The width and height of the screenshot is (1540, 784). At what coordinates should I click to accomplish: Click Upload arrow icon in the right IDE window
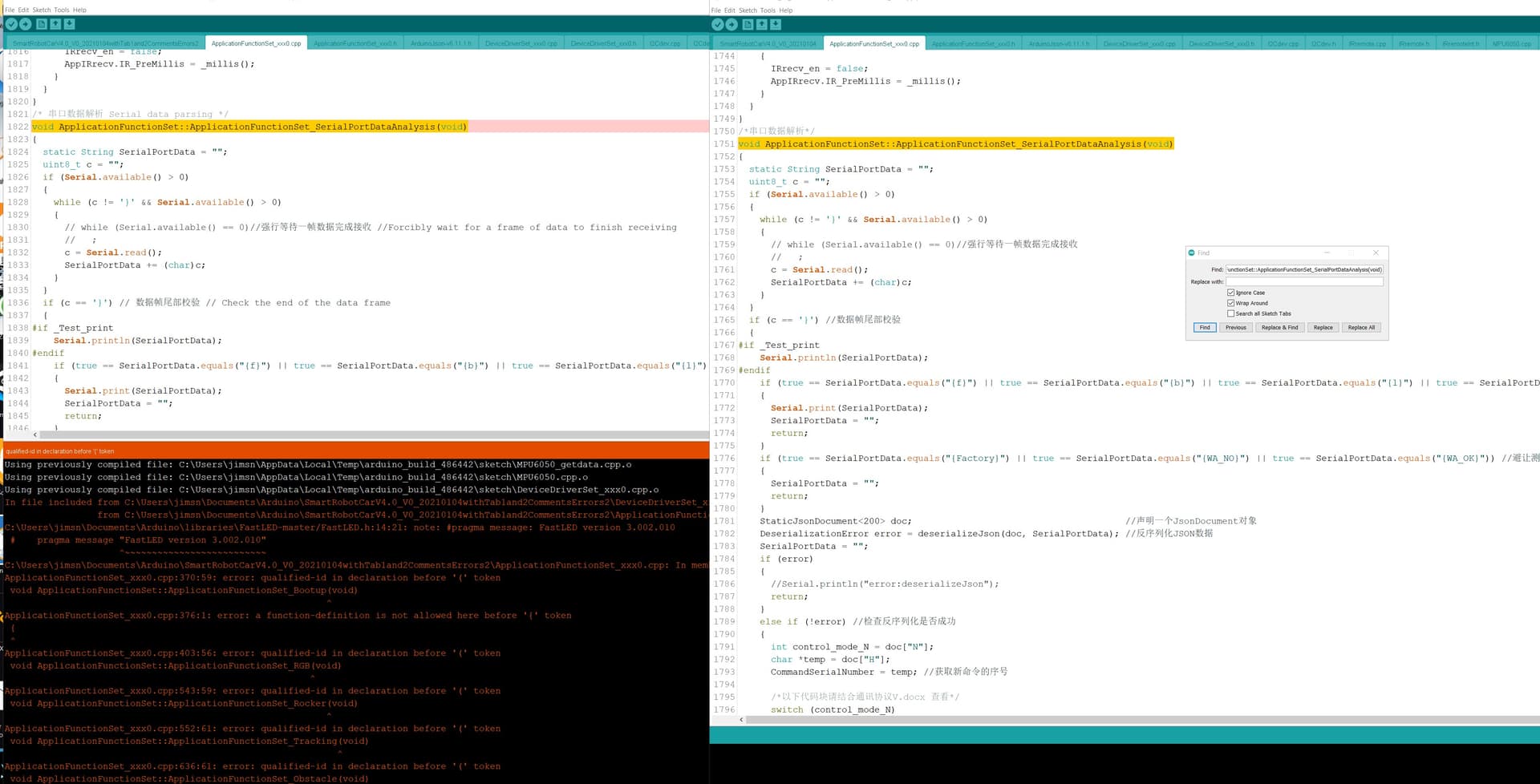732,25
